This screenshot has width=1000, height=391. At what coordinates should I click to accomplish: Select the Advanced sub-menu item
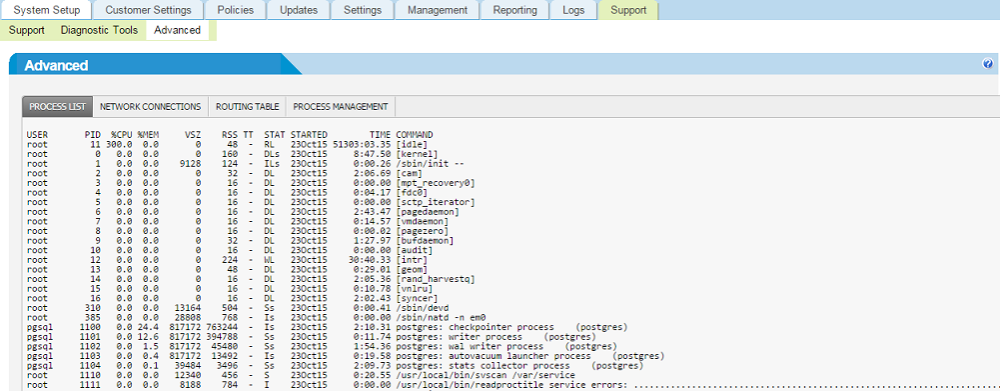(177, 30)
